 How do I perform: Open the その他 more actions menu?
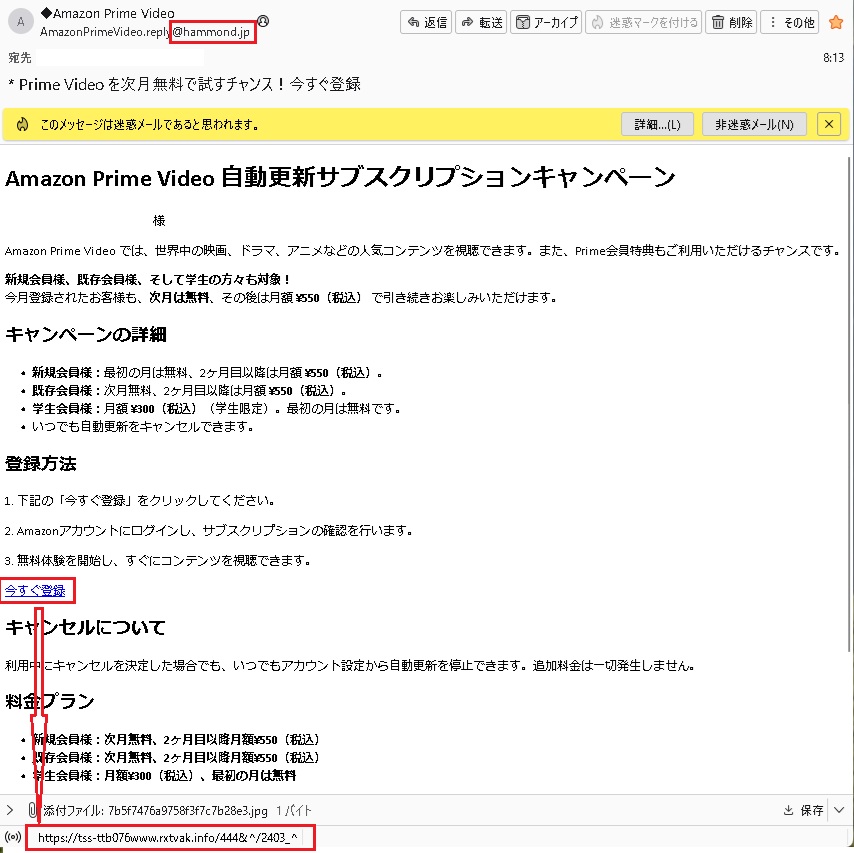tap(789, 22)
